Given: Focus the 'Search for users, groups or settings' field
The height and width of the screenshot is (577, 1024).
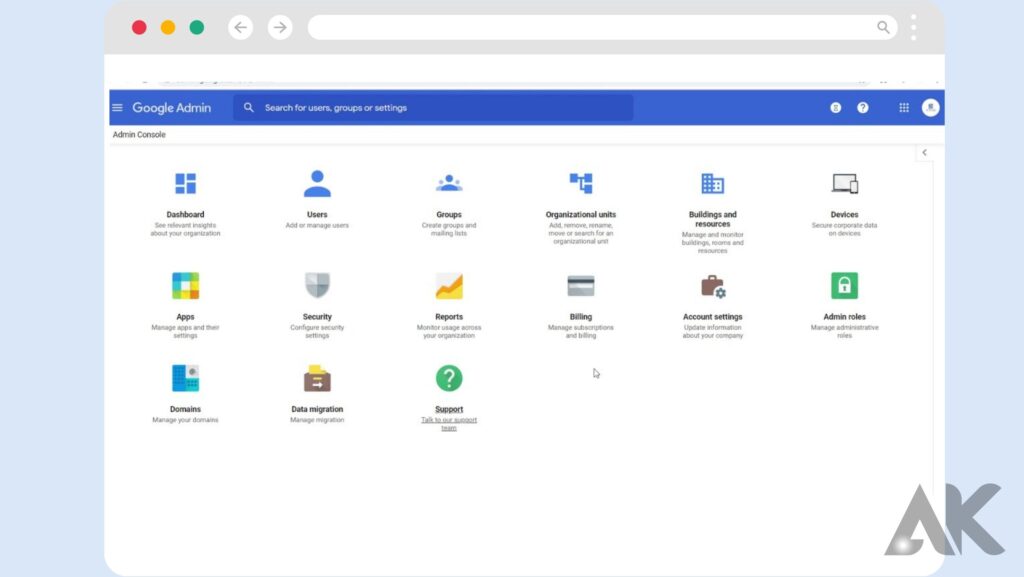Looking at the screenshot, I should [433, 108].
